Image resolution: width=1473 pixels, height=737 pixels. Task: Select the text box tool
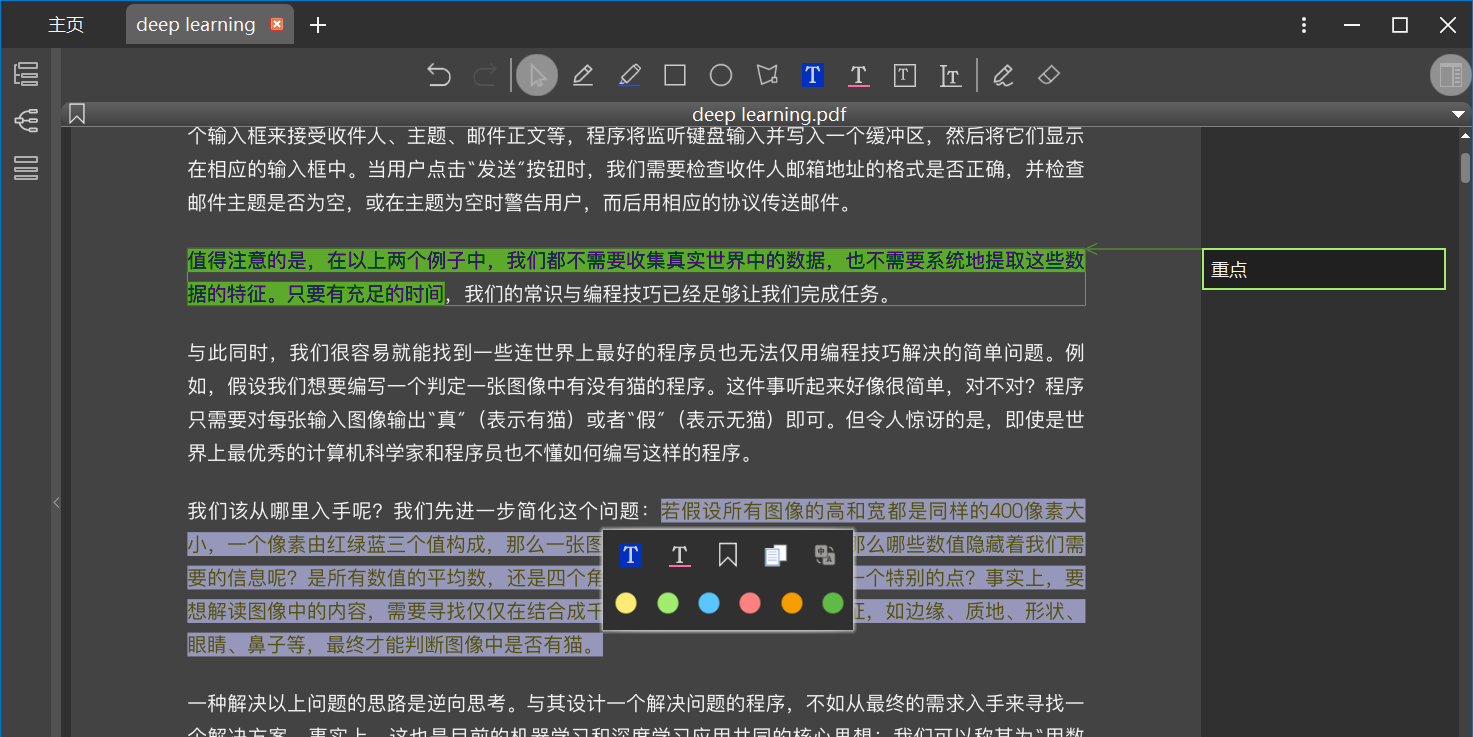point(905,75)
